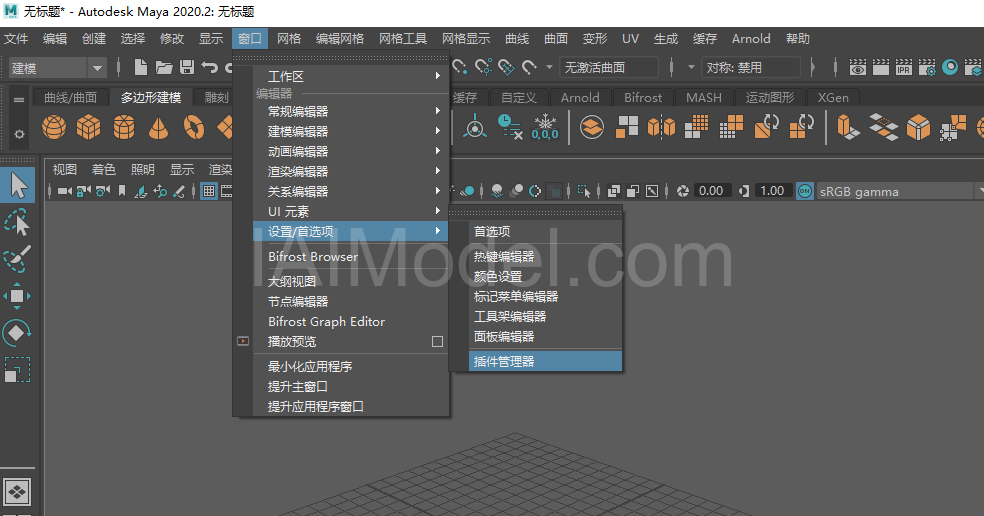984x516 pixels.
Task: Click the 无激活曲面 live surface field
Action: point(609,68)
